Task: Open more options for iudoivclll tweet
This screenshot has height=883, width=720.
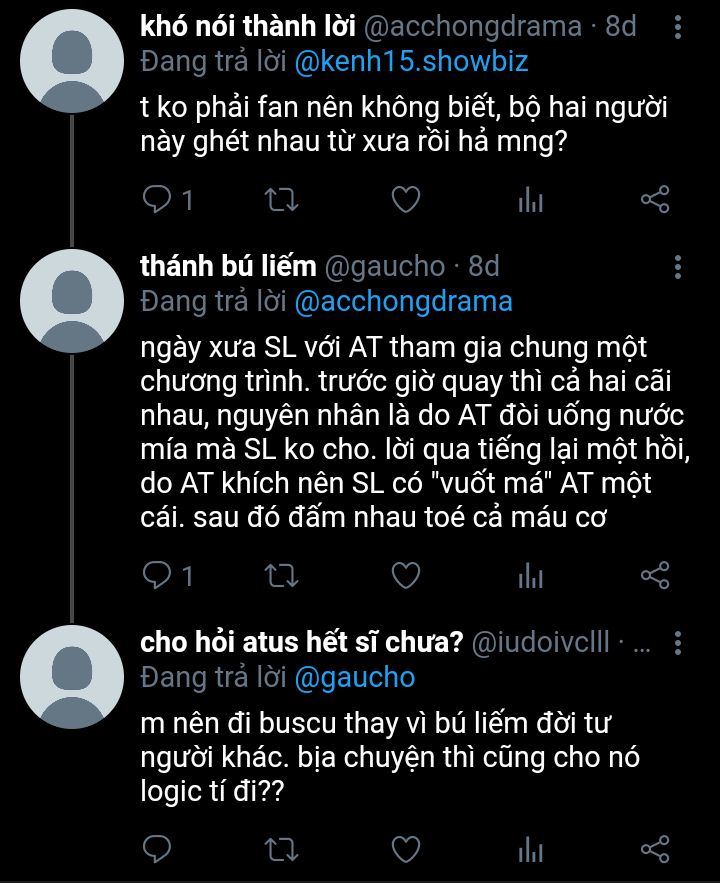Action: [678, 644]
